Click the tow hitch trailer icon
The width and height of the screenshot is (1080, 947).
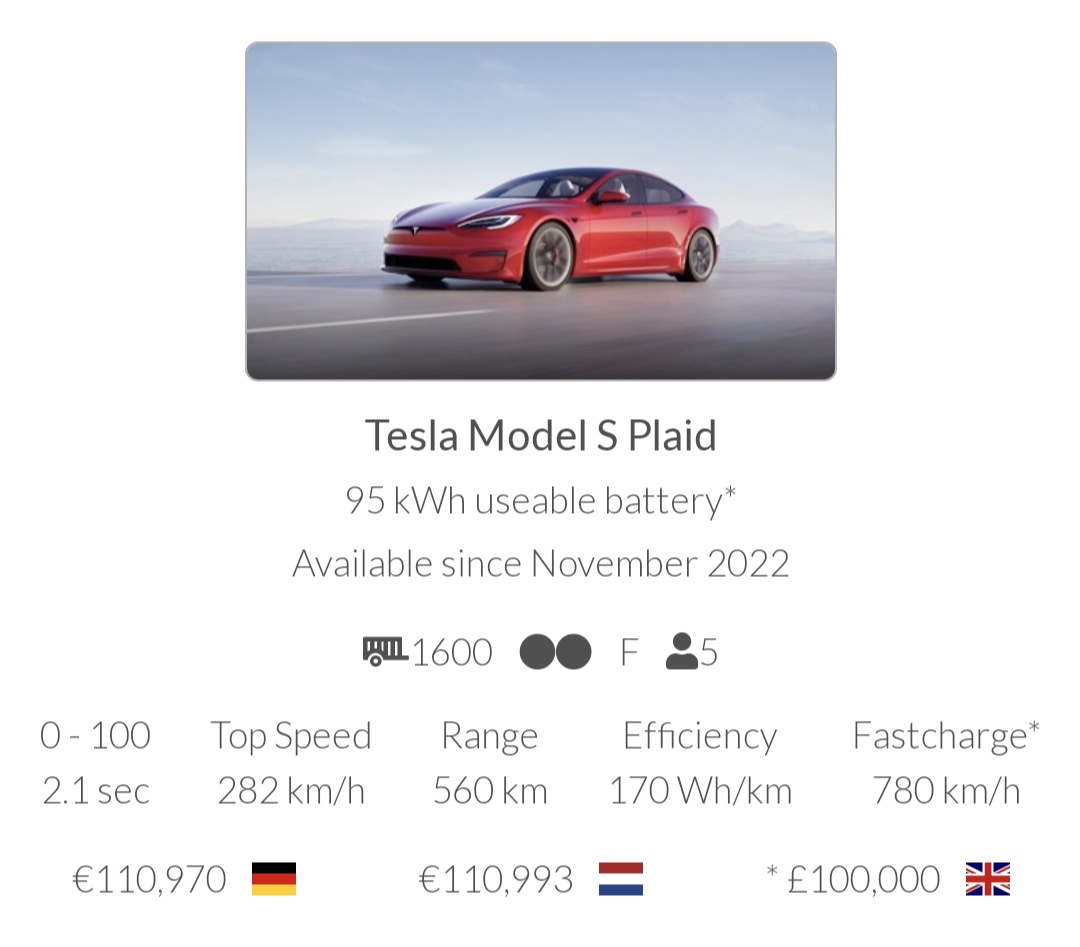[384, 652]
